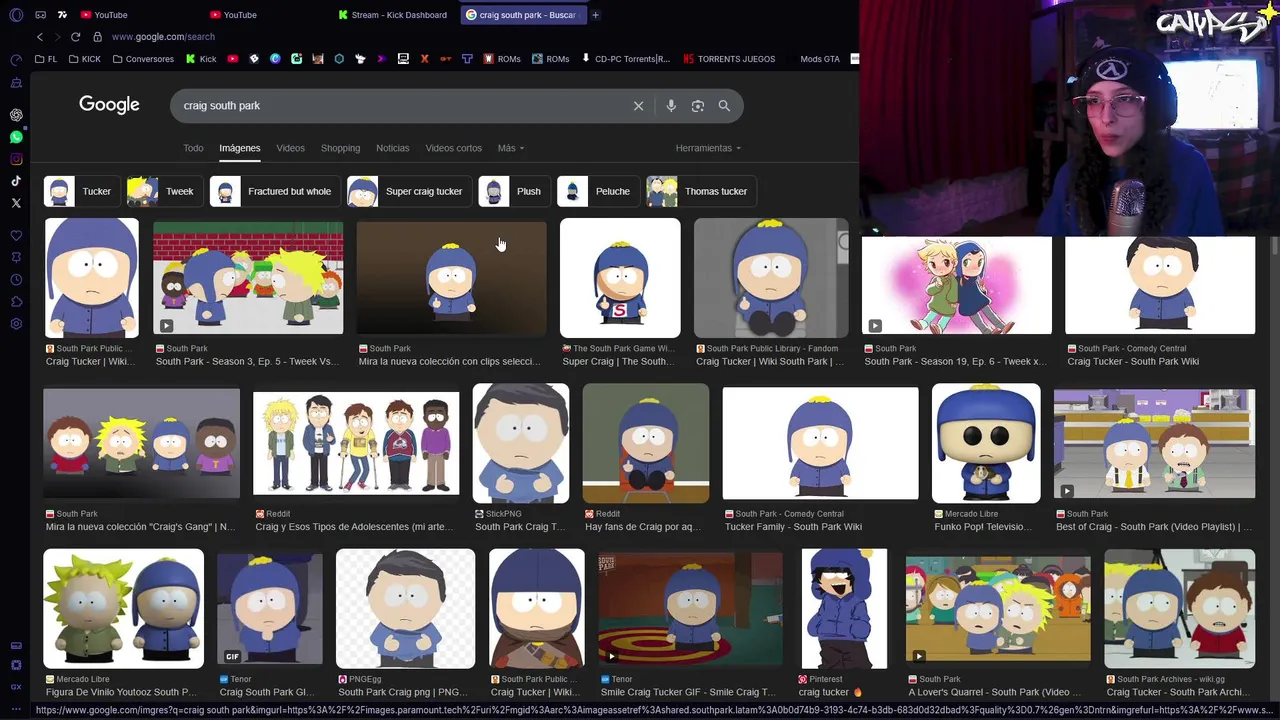
Task: Open the FL bookmarks folder
Action: pyautogui.click(x=46, y=59)
